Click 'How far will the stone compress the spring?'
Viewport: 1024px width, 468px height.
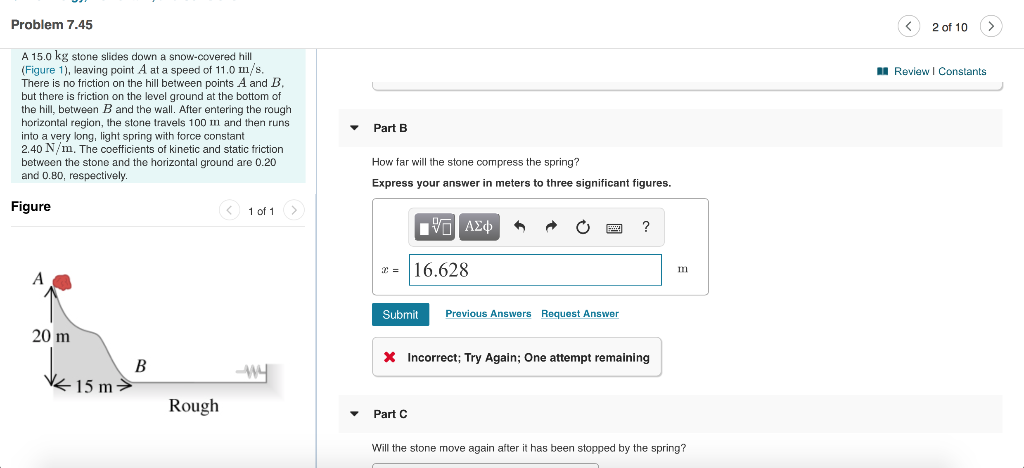pos(475,162)
